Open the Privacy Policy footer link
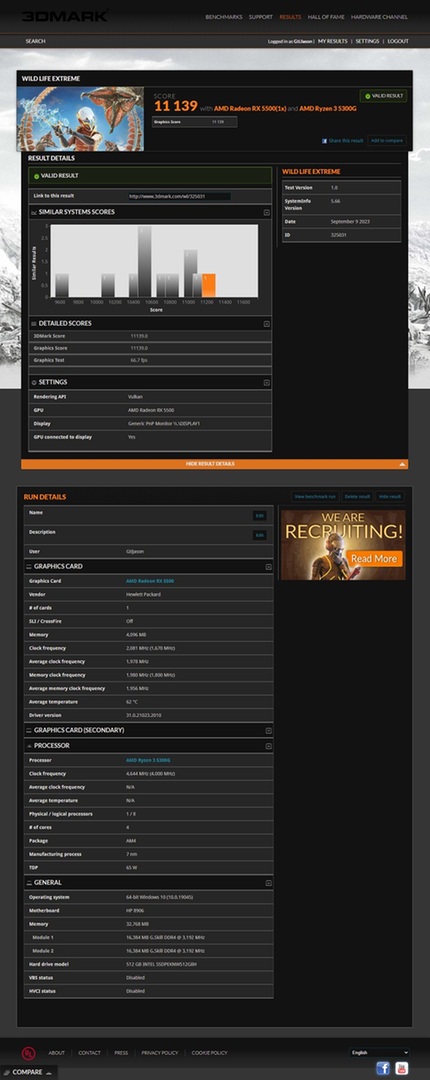 [160, 1053]
